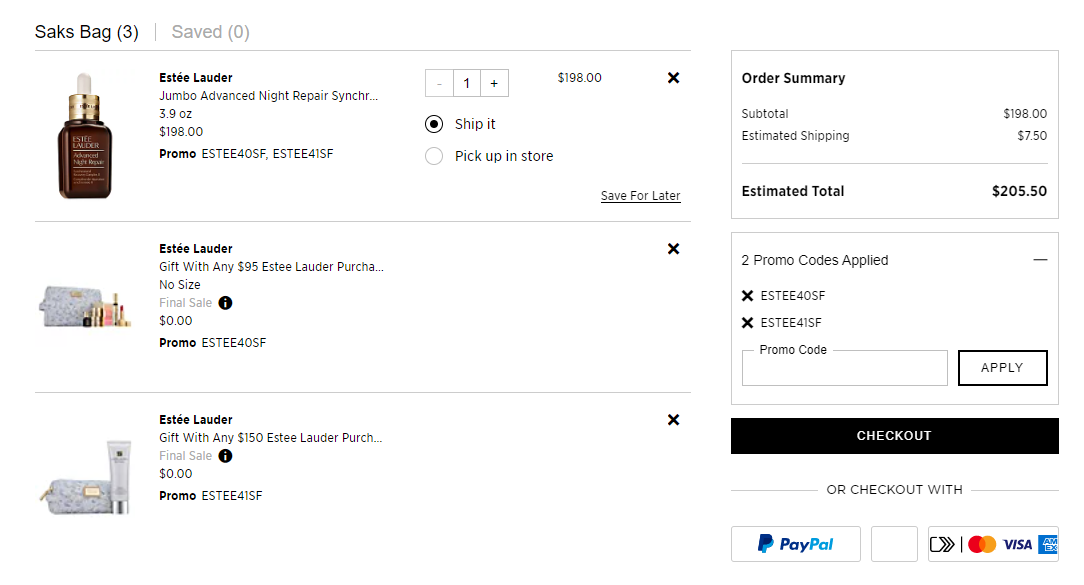The height and width of the screenshot is (585, 1084).
Task: Click the 2 Promo Codes Applied heading
Action: [814, 260]
